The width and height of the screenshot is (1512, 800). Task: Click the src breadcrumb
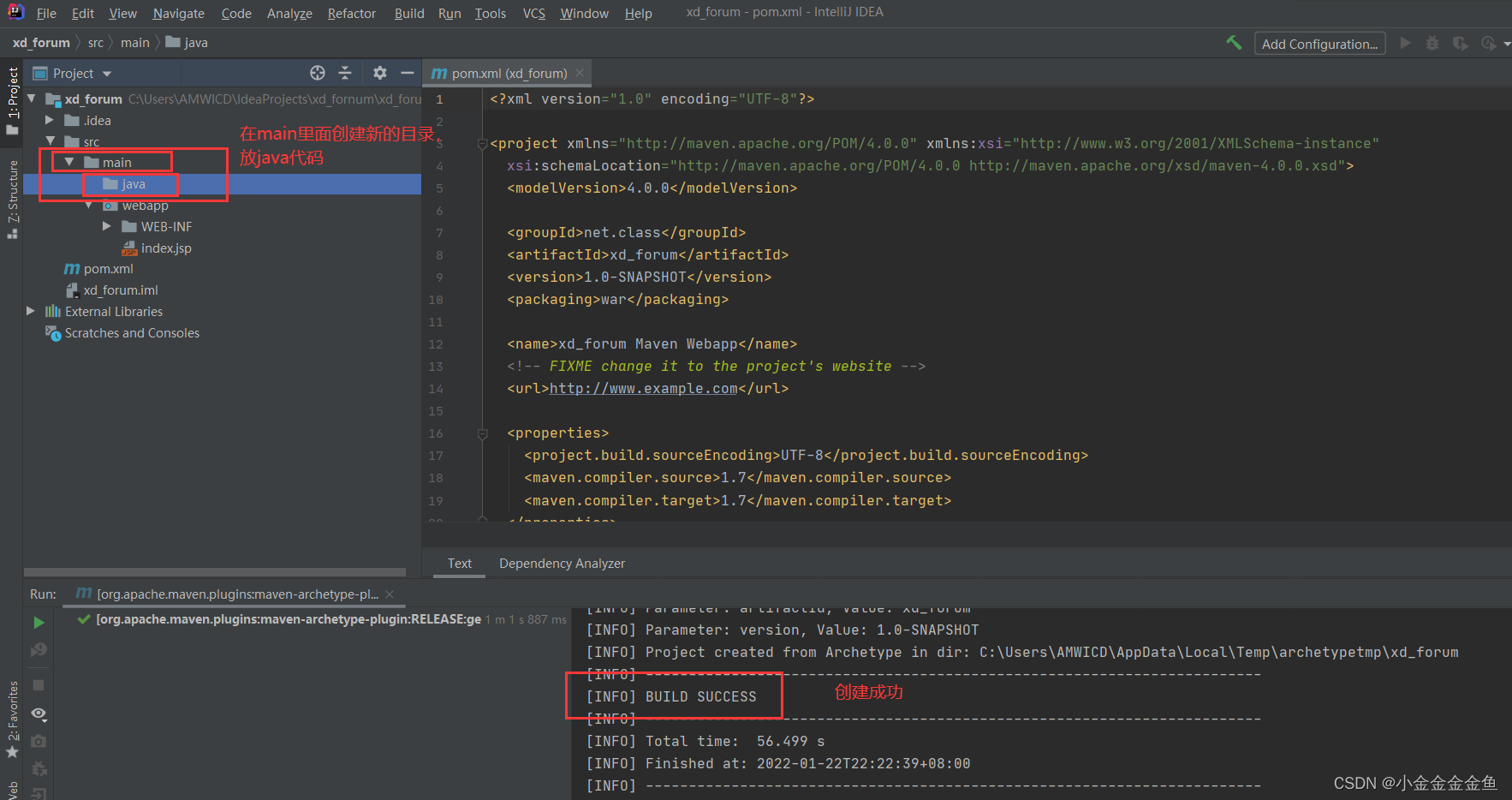[96, 43]
